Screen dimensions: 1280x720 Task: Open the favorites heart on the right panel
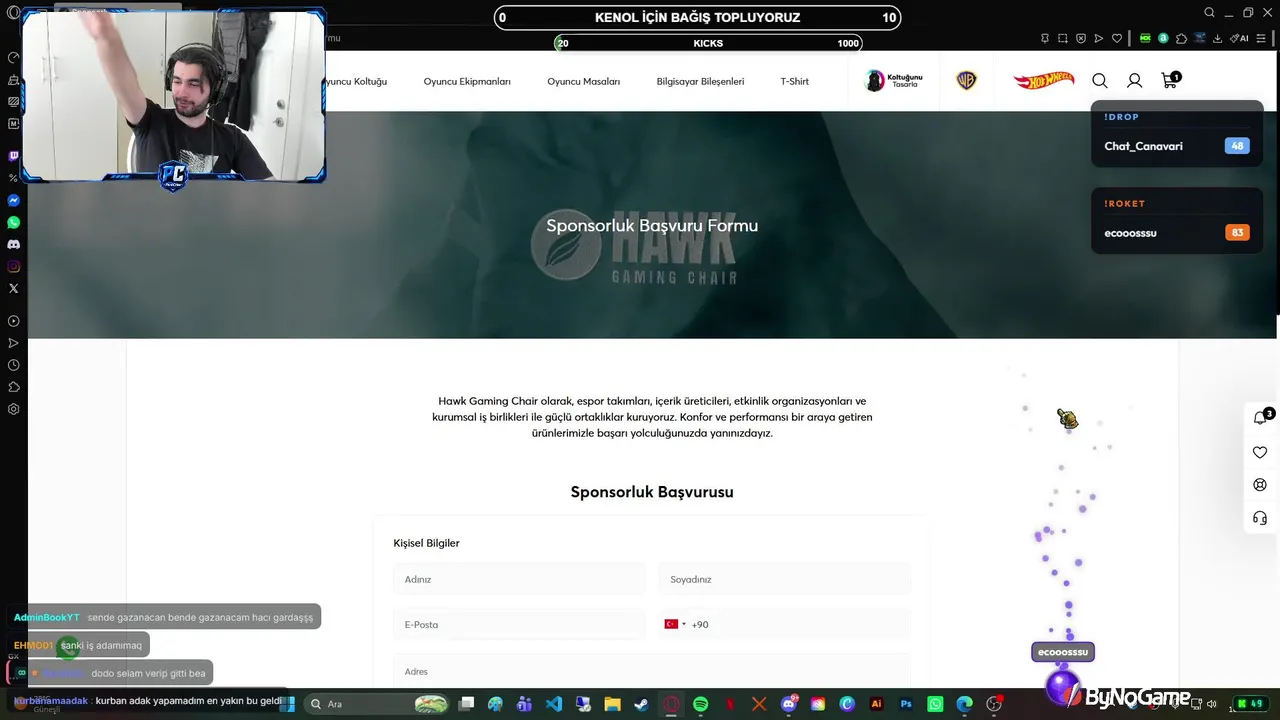point(1260,452)
